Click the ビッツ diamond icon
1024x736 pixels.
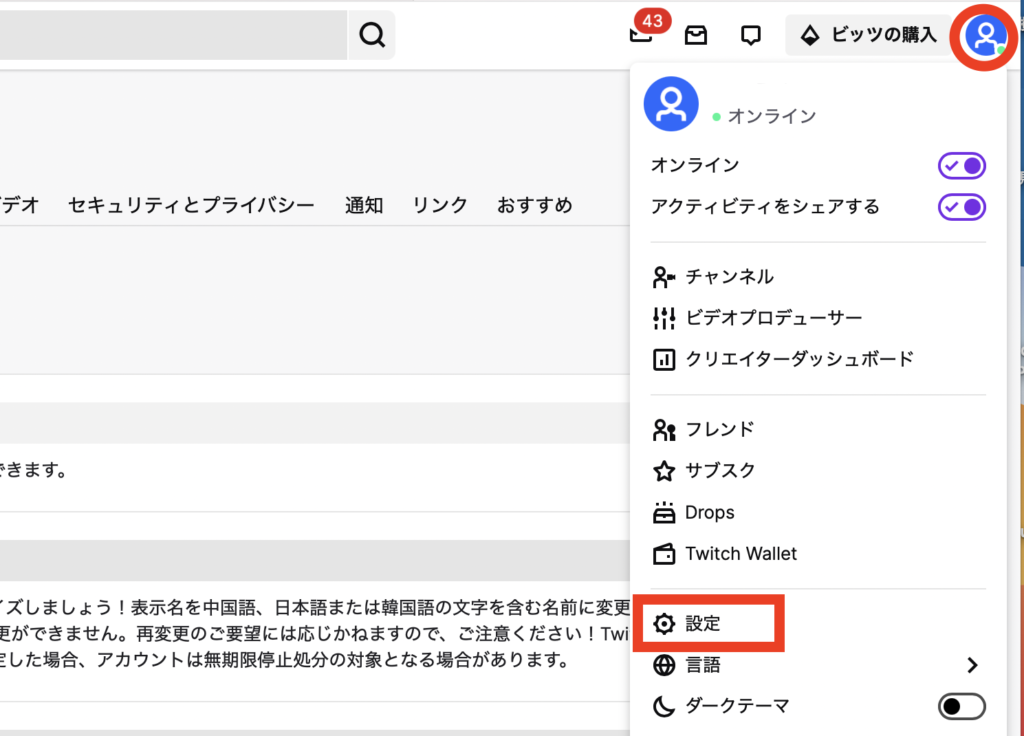(x=810, y=35)
